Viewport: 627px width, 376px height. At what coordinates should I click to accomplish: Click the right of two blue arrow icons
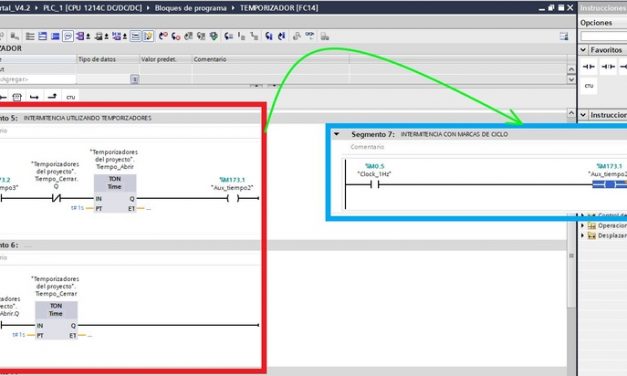282,36
